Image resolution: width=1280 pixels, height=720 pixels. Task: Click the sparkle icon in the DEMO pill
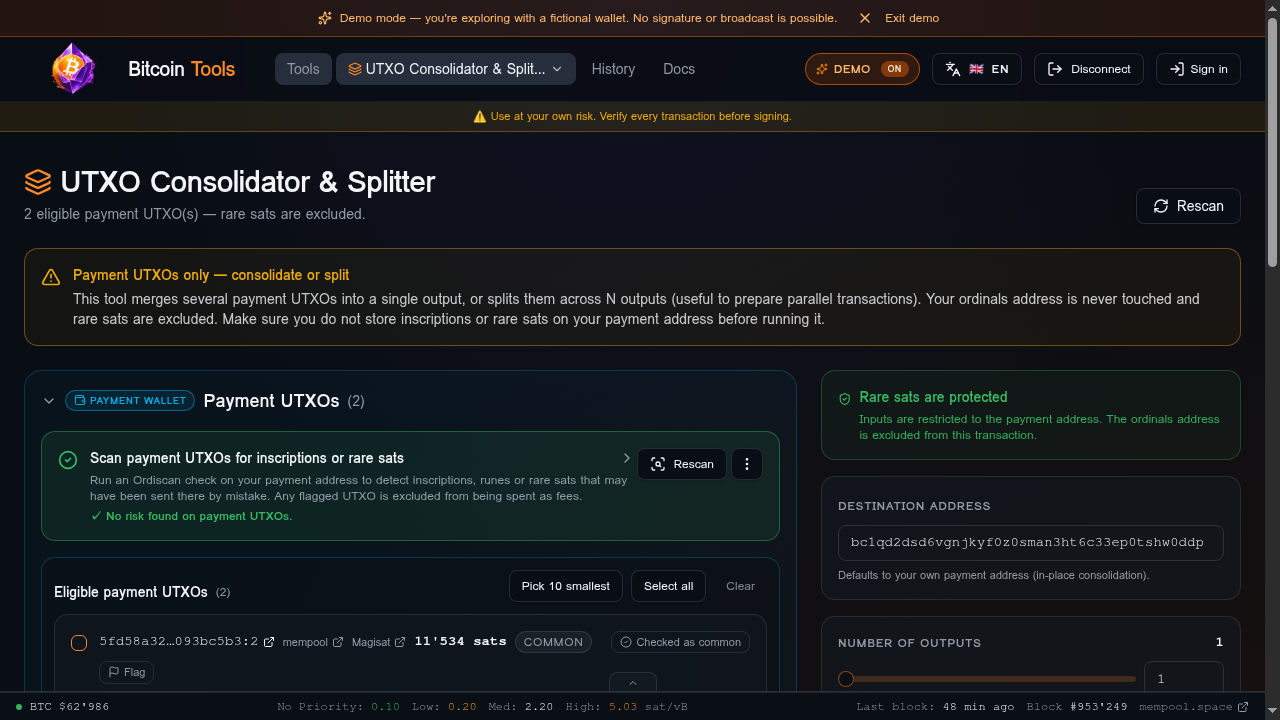point(822,69)
